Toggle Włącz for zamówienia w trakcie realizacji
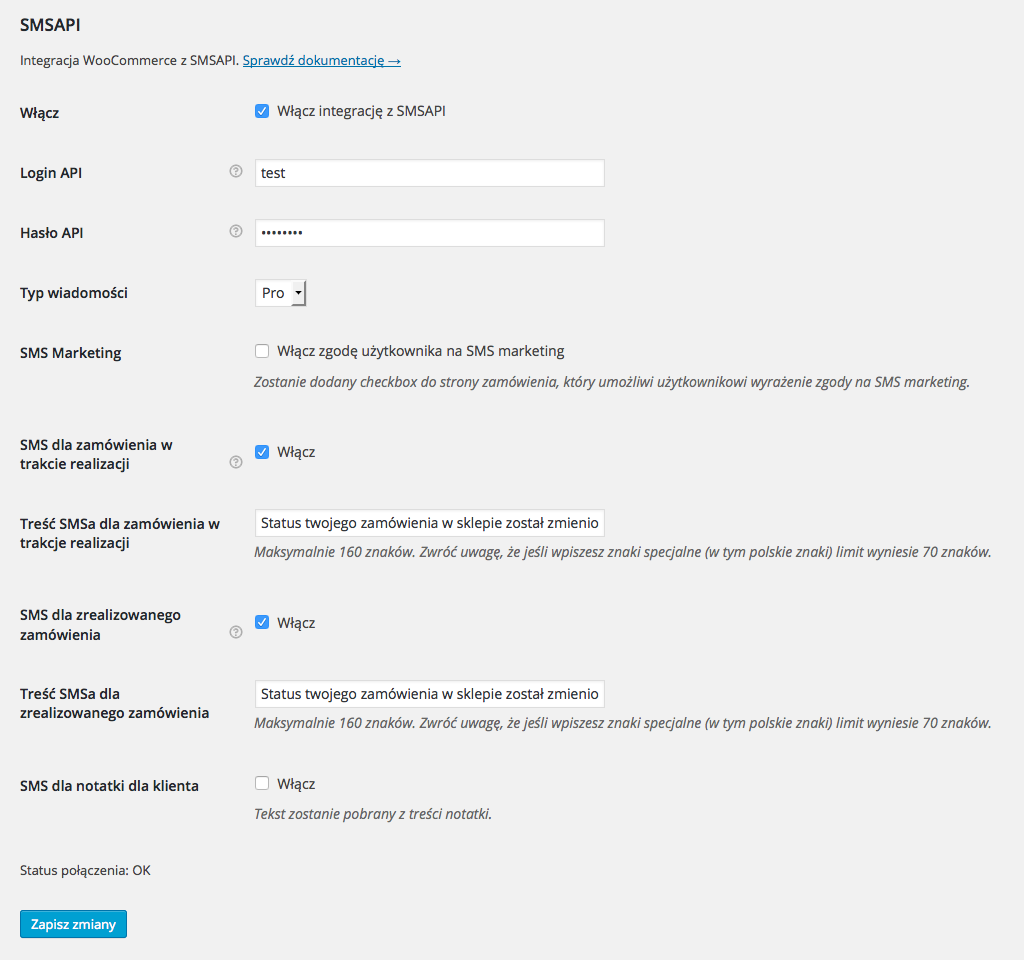Screen dimensions: 1024x960 point(262,452)
